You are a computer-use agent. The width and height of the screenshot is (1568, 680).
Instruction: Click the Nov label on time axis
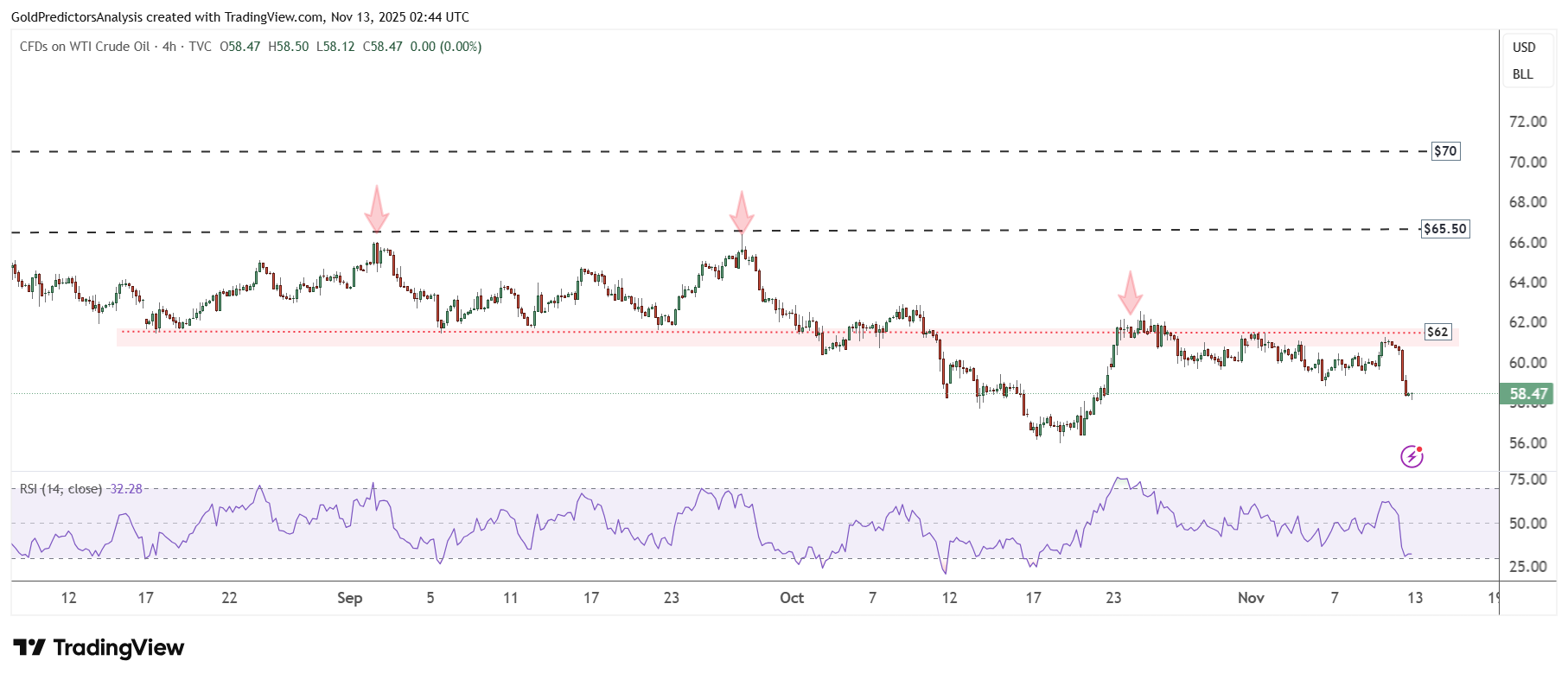pos(1251,598)
